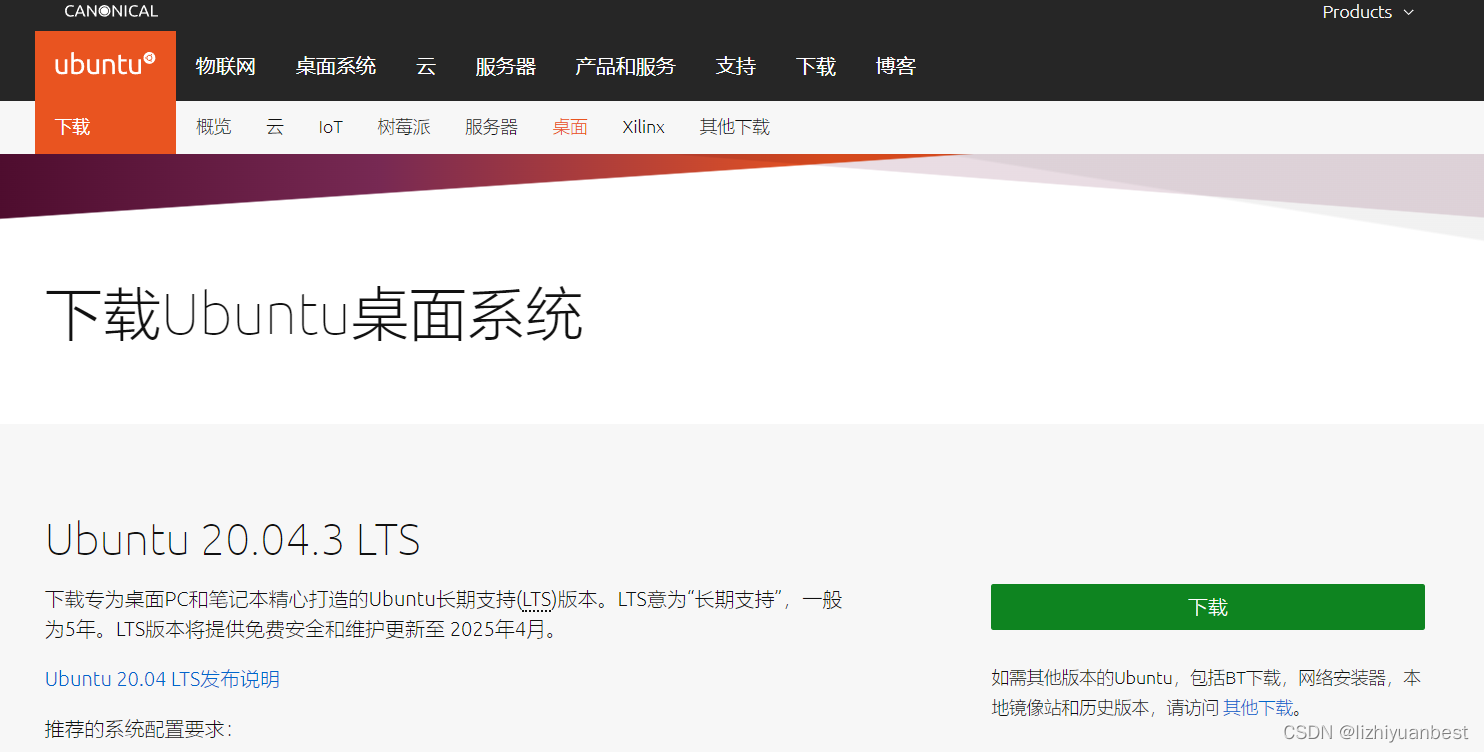Open the 桌面系统 menu
This screenshot has width=1484, height=752.
(336, 66)
